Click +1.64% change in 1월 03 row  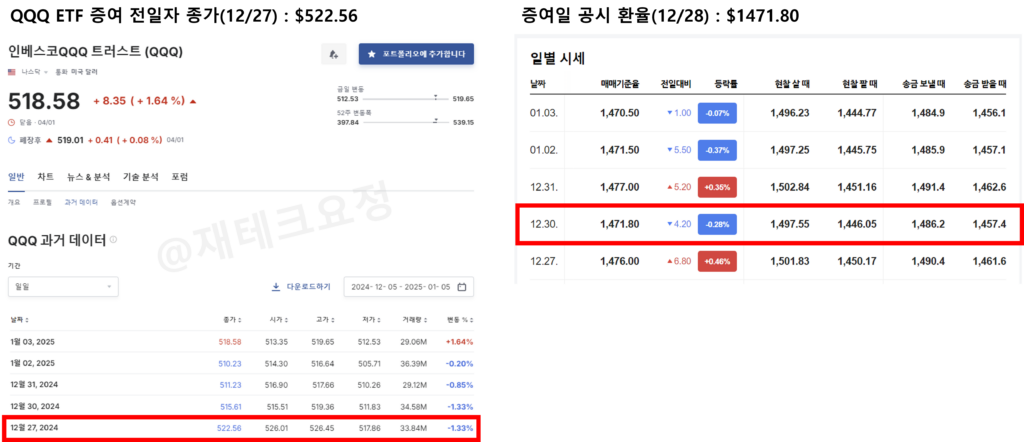(x=460, y=341)
